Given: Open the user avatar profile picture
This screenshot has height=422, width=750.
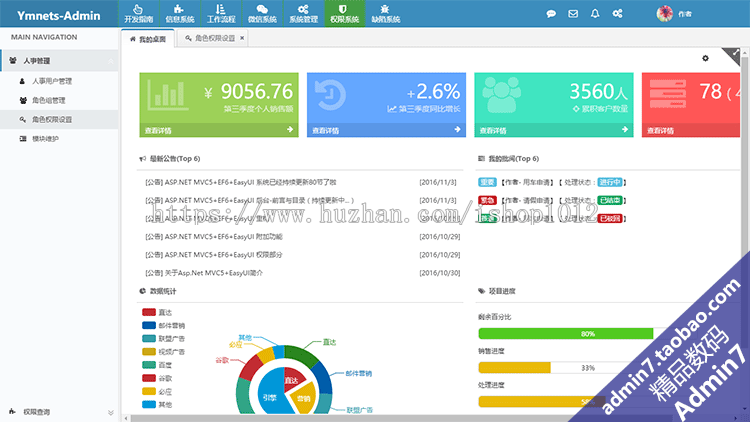Looking at the screenshot, I should click(x=664, y=13).
